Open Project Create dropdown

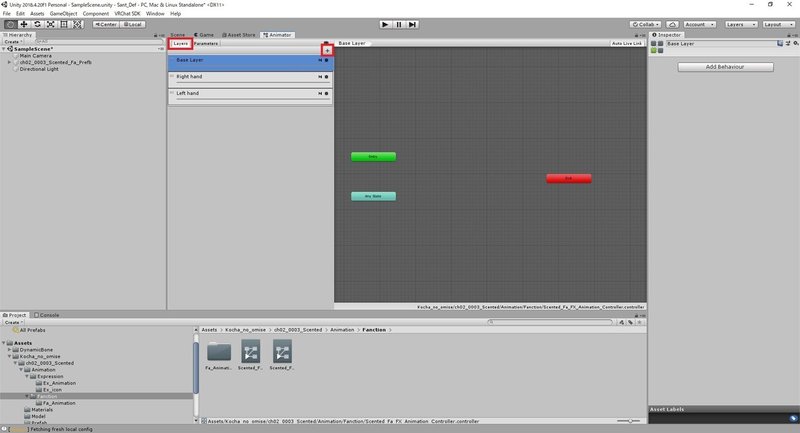pyautogui.click(x=14, y=322)
